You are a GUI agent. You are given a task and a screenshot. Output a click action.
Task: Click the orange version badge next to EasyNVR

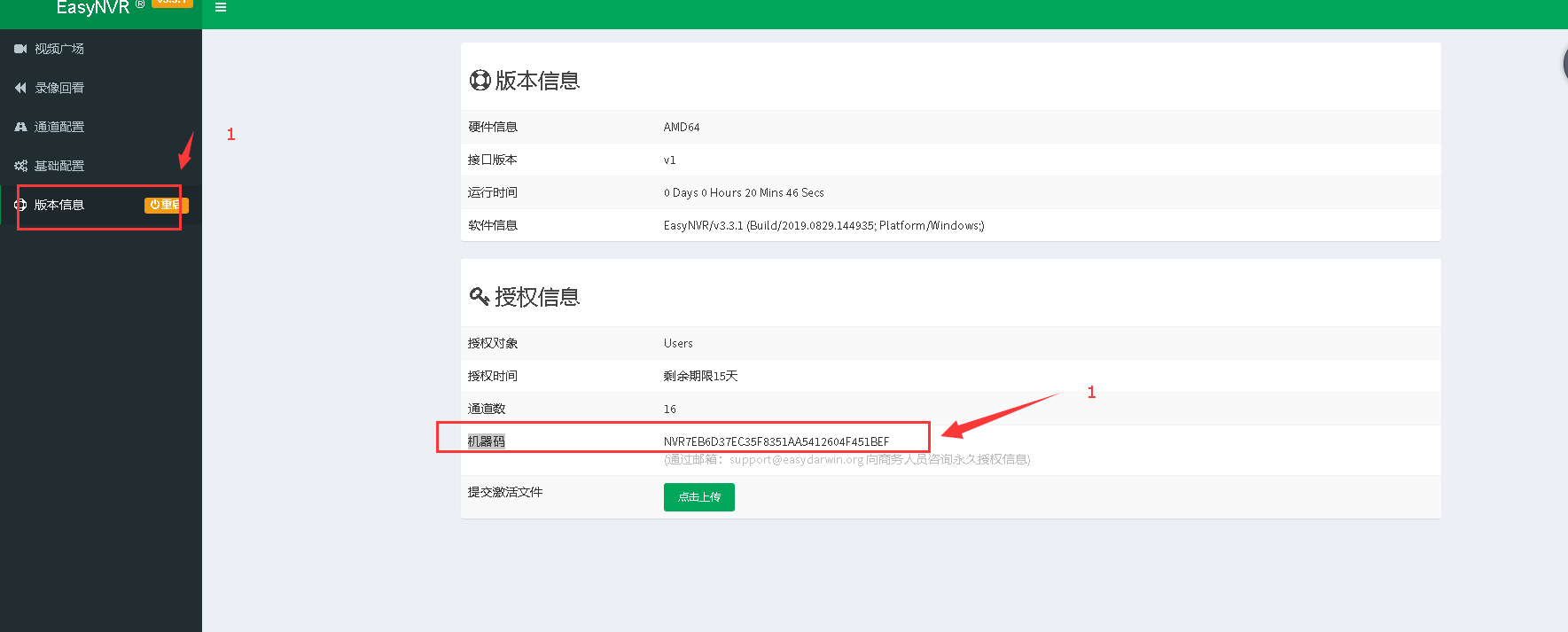tap(172, 3)
